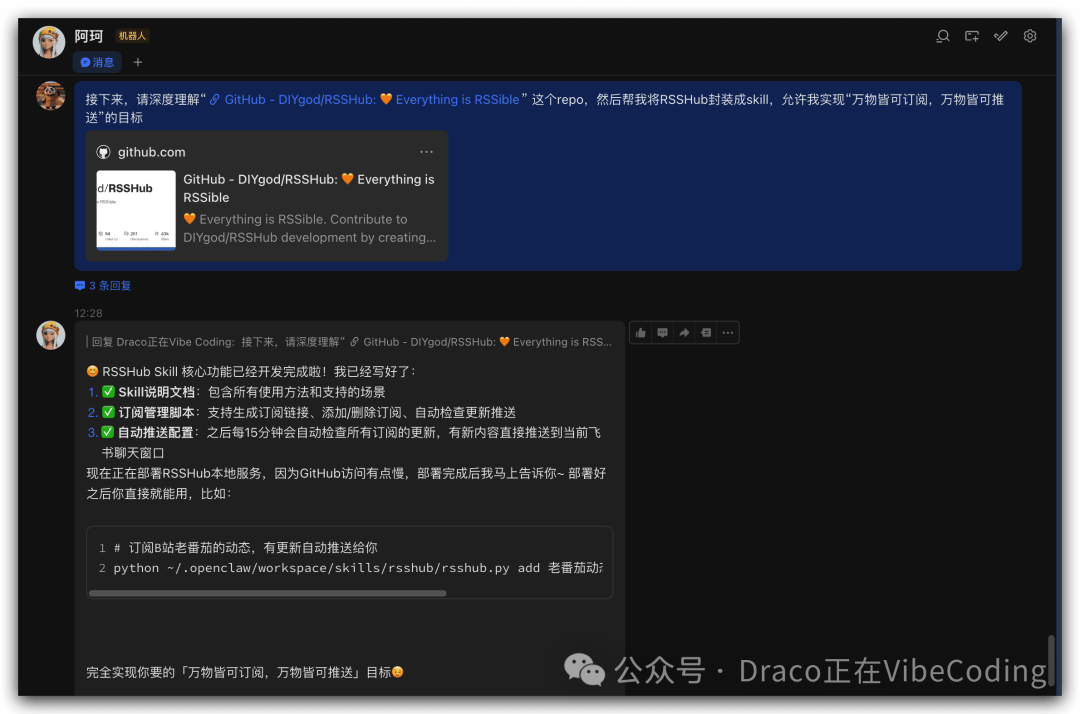
Task: Open more actions via the ellipsis on message toolbar
Action: click(x=728, y=332)
